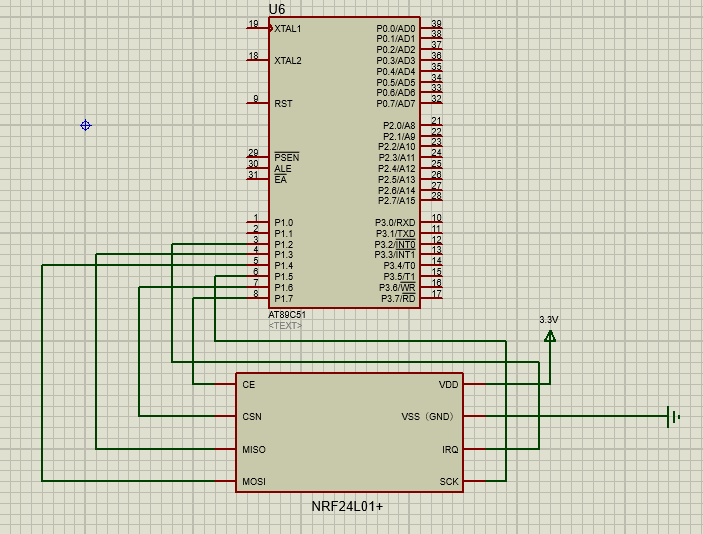Click the P0.0/AD0 pin 39
The image size is (703, 534).
click(x=432, y=28)
